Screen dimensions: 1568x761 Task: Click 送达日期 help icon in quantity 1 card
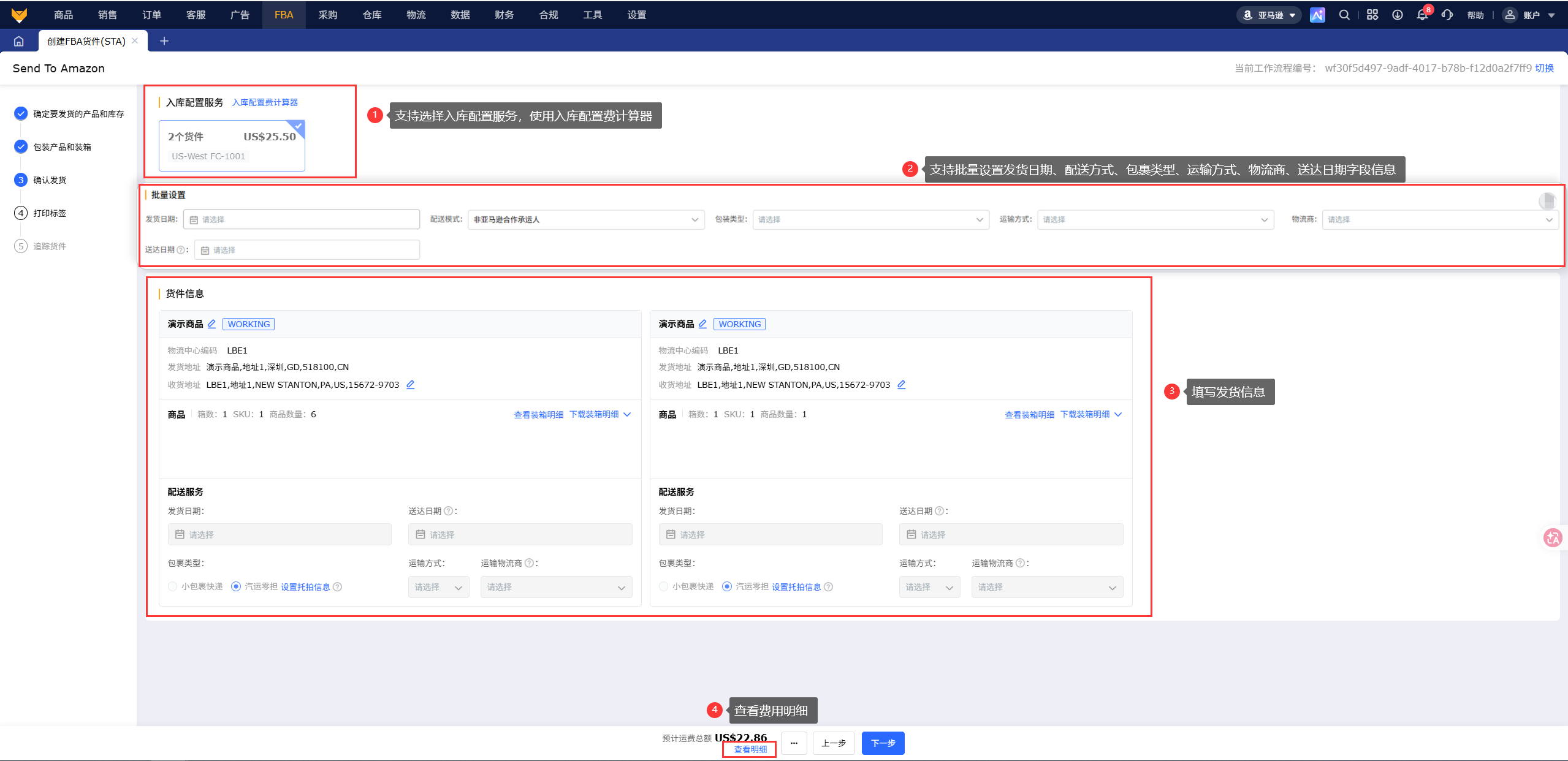click(940, 511)
